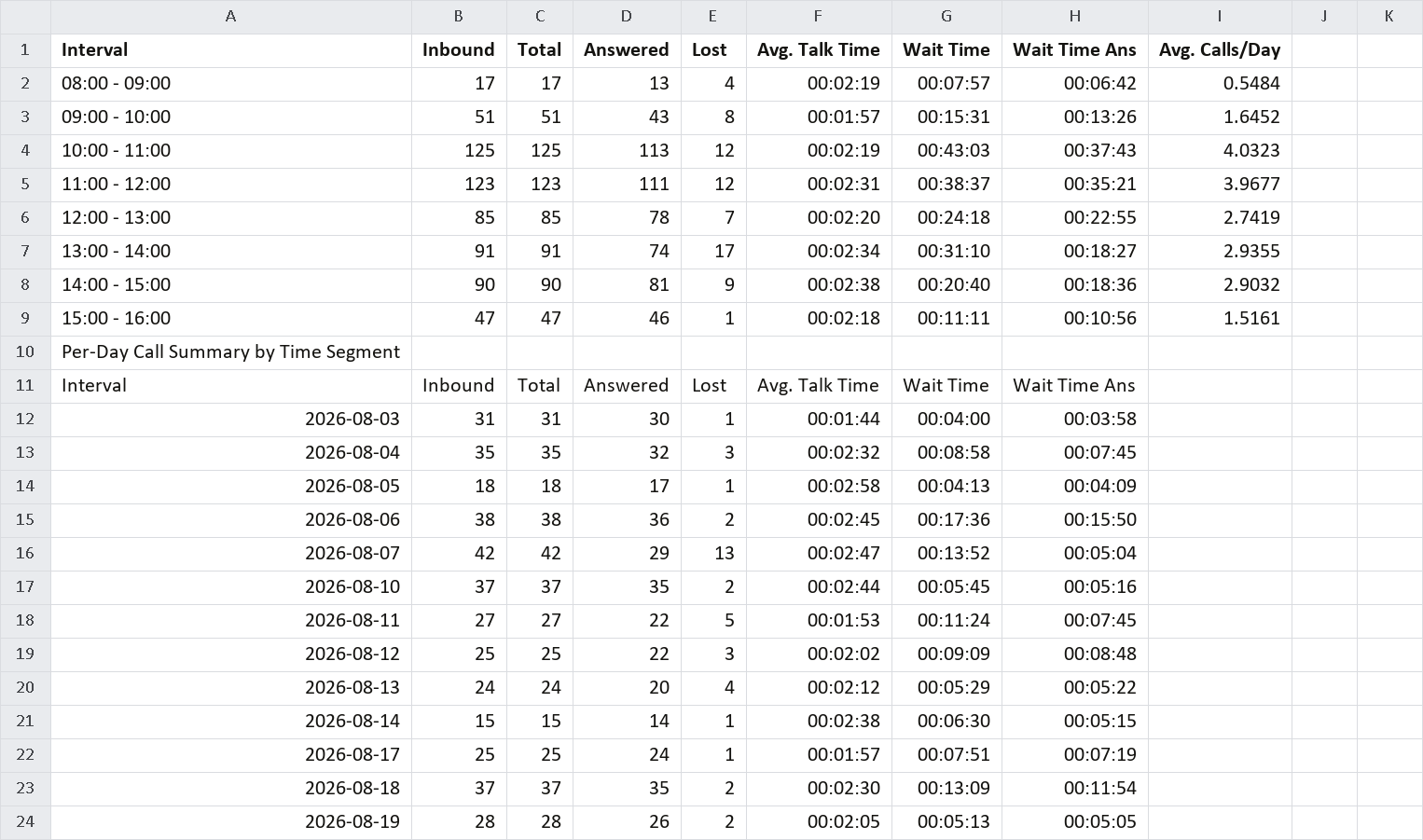The height and width of the screenshot is (840, 1423).
Task: Click the select-all corner box
Action: point(25,17)
